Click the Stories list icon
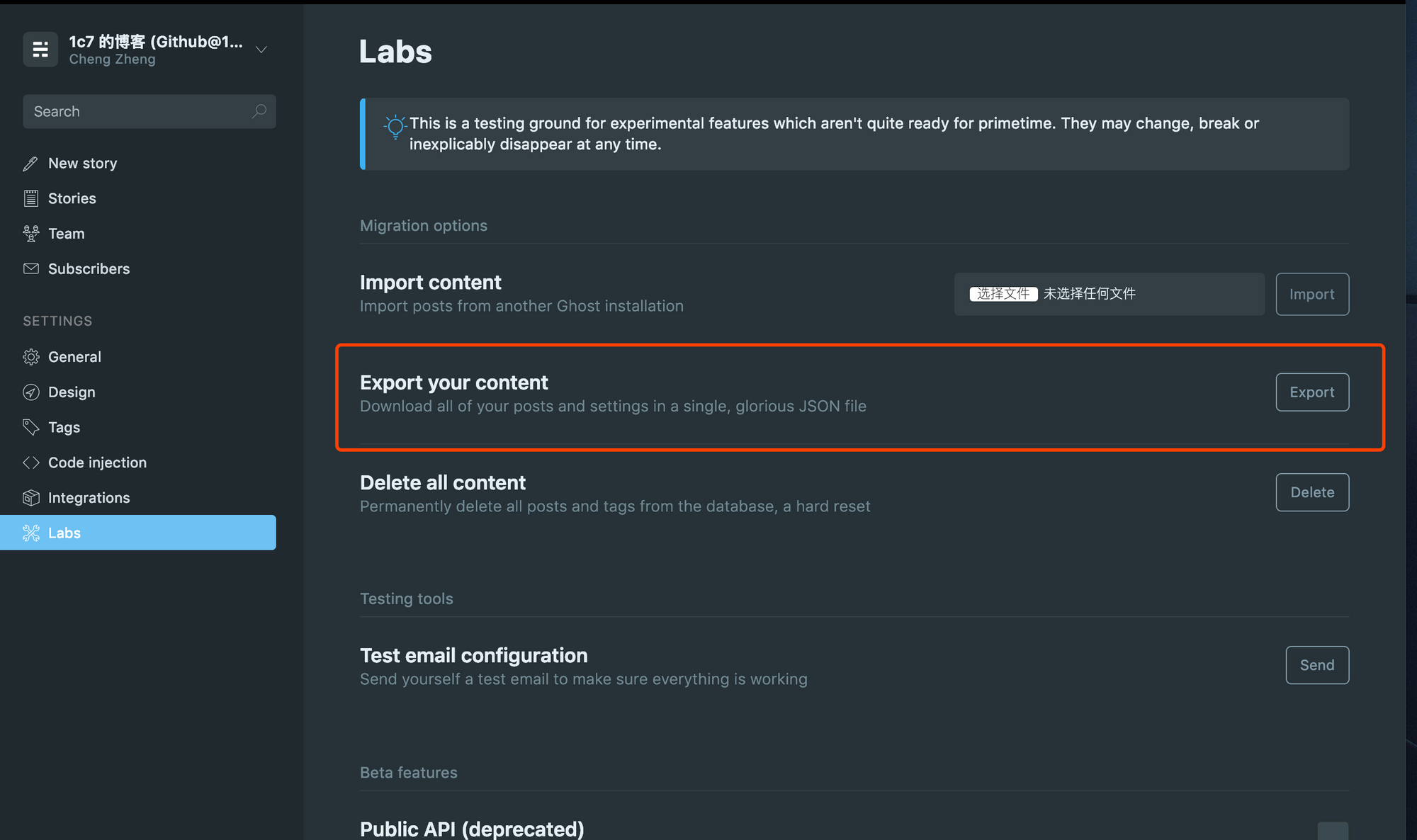1417x840 pixels. pos(30,198)
